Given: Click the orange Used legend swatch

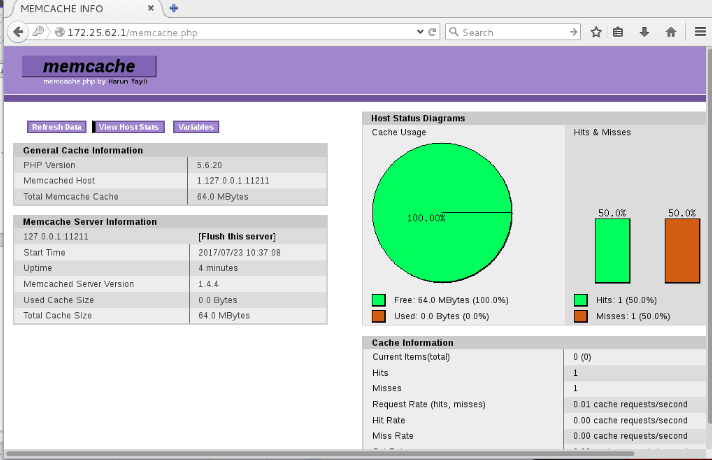Looking at the screenshot, I should pos(379,316).
